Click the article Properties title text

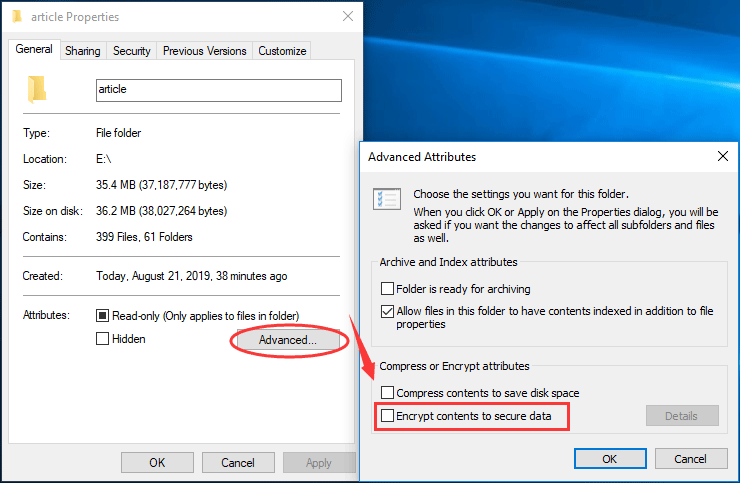[x=75, y=17]
